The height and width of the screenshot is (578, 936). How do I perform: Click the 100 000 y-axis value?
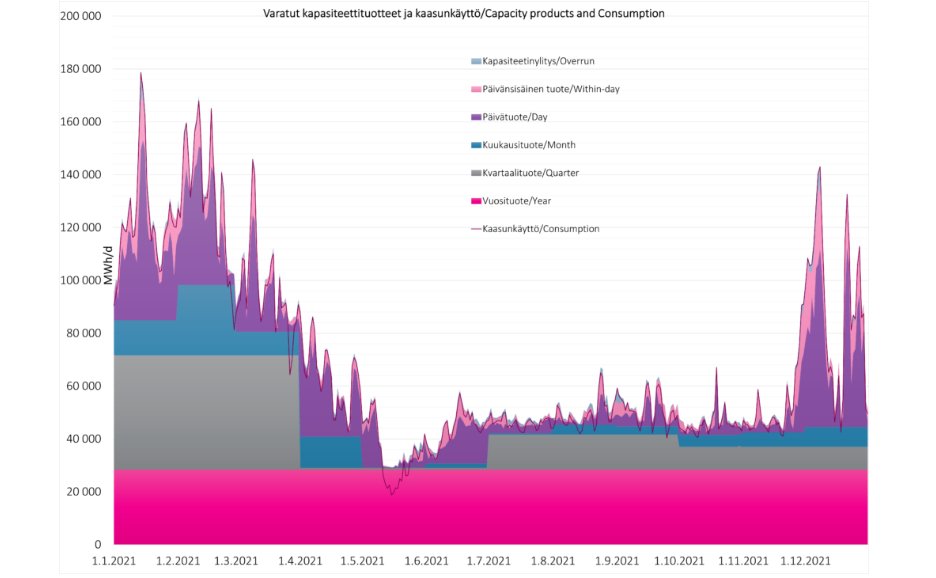pyautogui.click(x=81, y=280)
